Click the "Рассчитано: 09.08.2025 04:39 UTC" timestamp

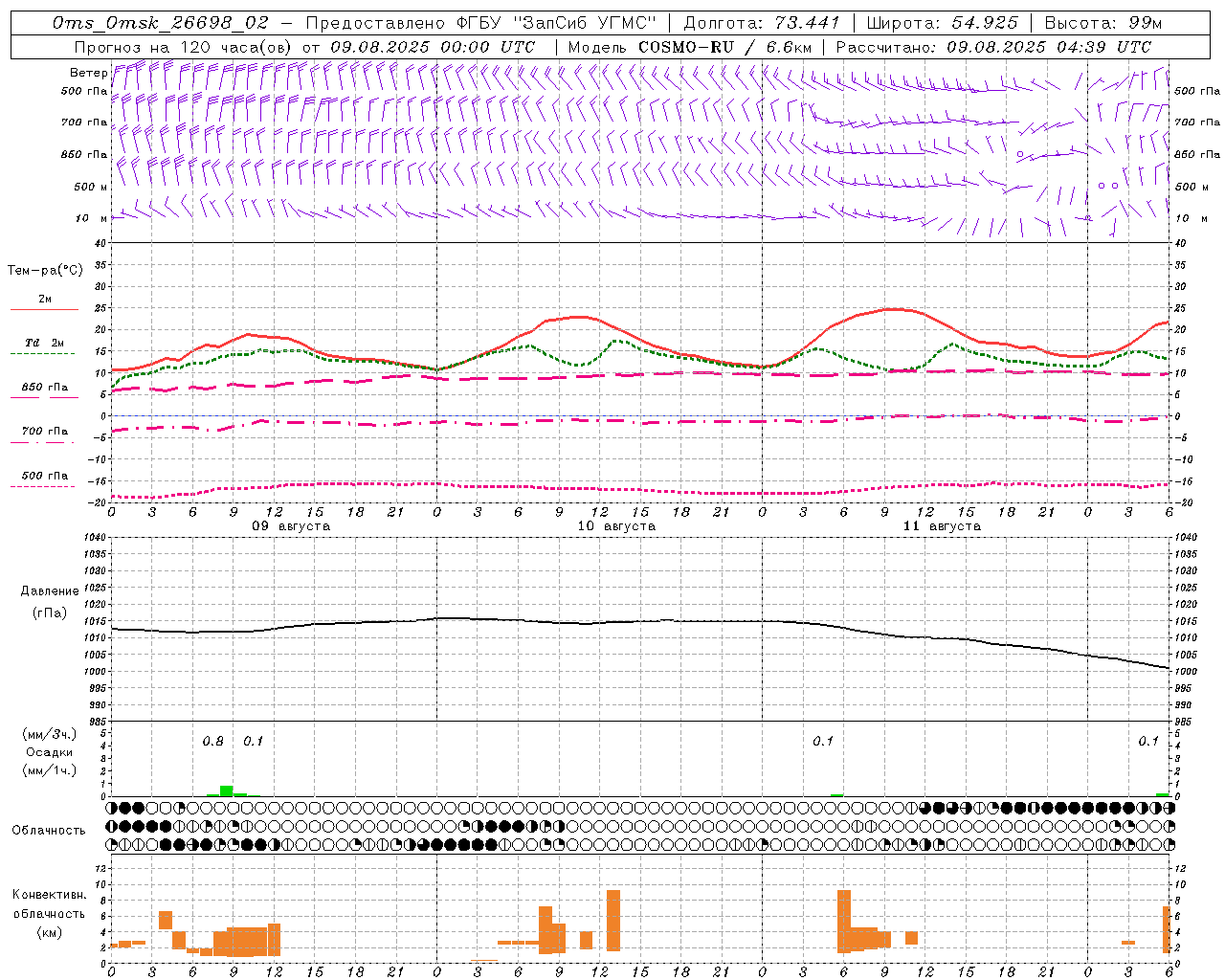click(993, 47)
